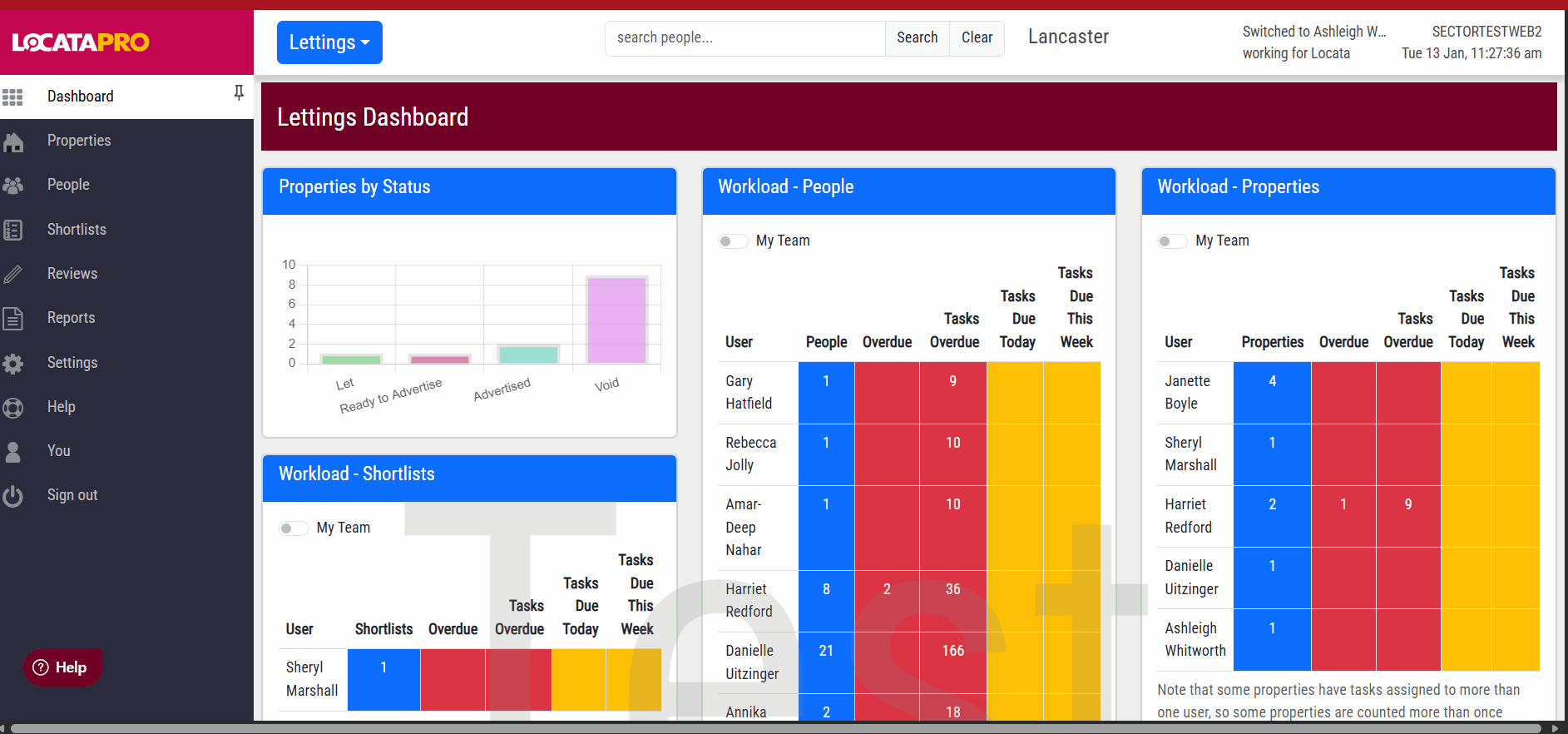
Task: Click the search people input field
Action: point(745,38)
